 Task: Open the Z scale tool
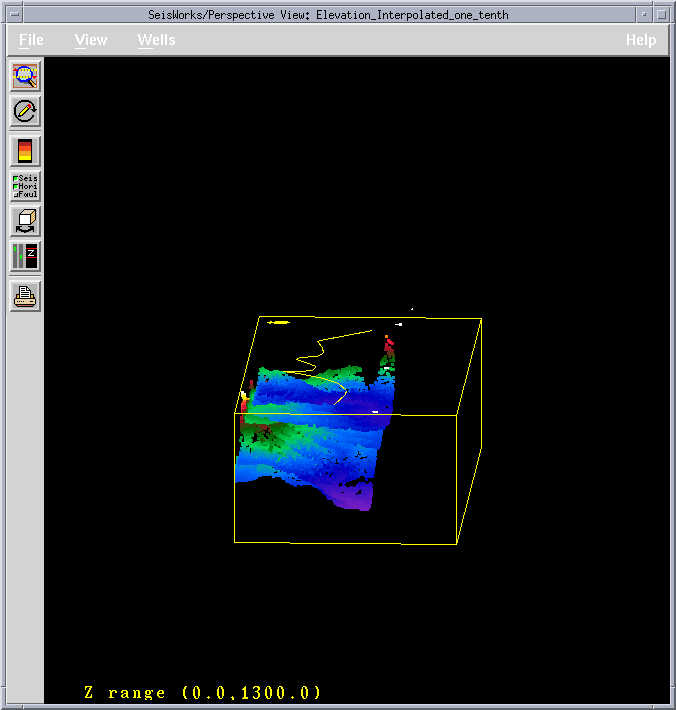(x=25, y=257)
